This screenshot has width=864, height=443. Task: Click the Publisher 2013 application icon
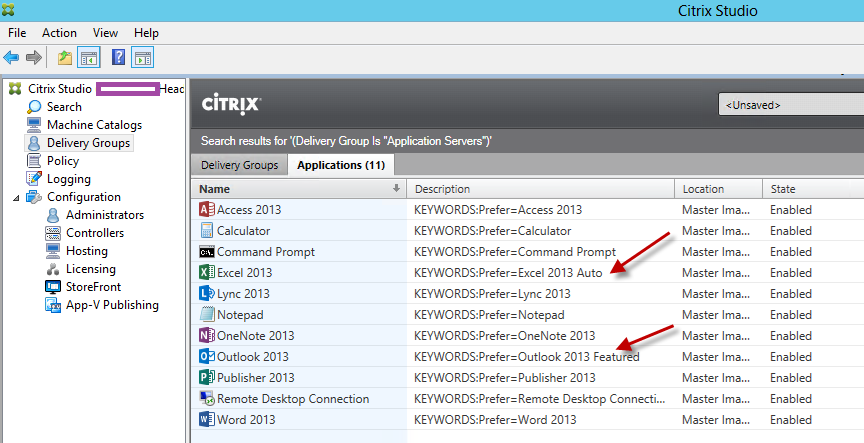[207, 377]
